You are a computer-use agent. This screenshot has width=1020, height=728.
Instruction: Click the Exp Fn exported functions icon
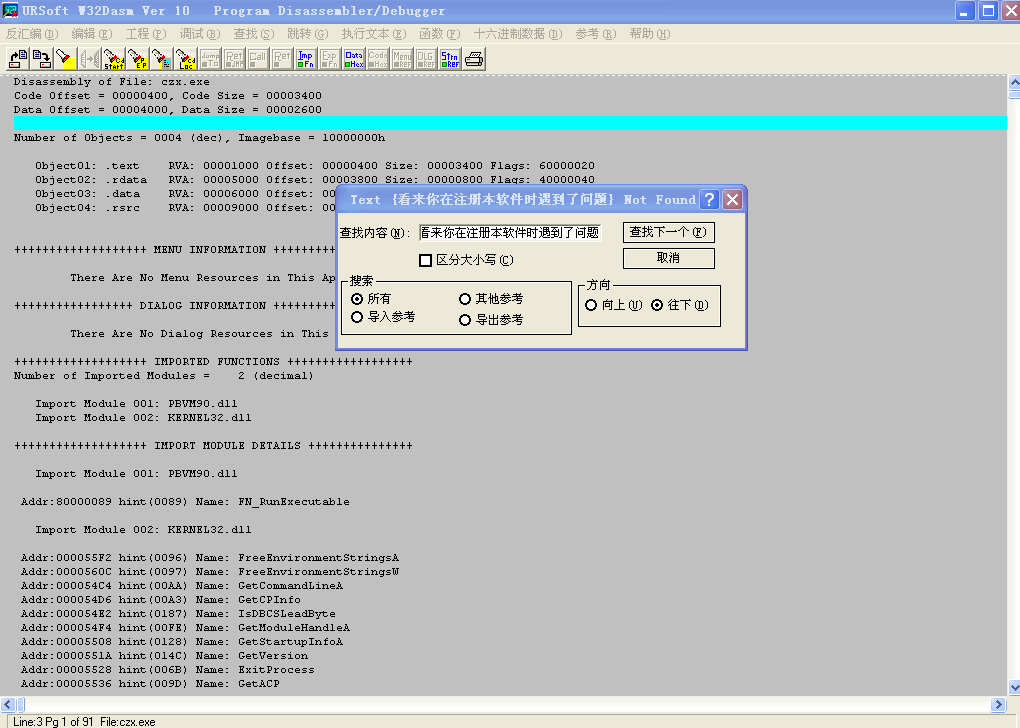[330, 59]
